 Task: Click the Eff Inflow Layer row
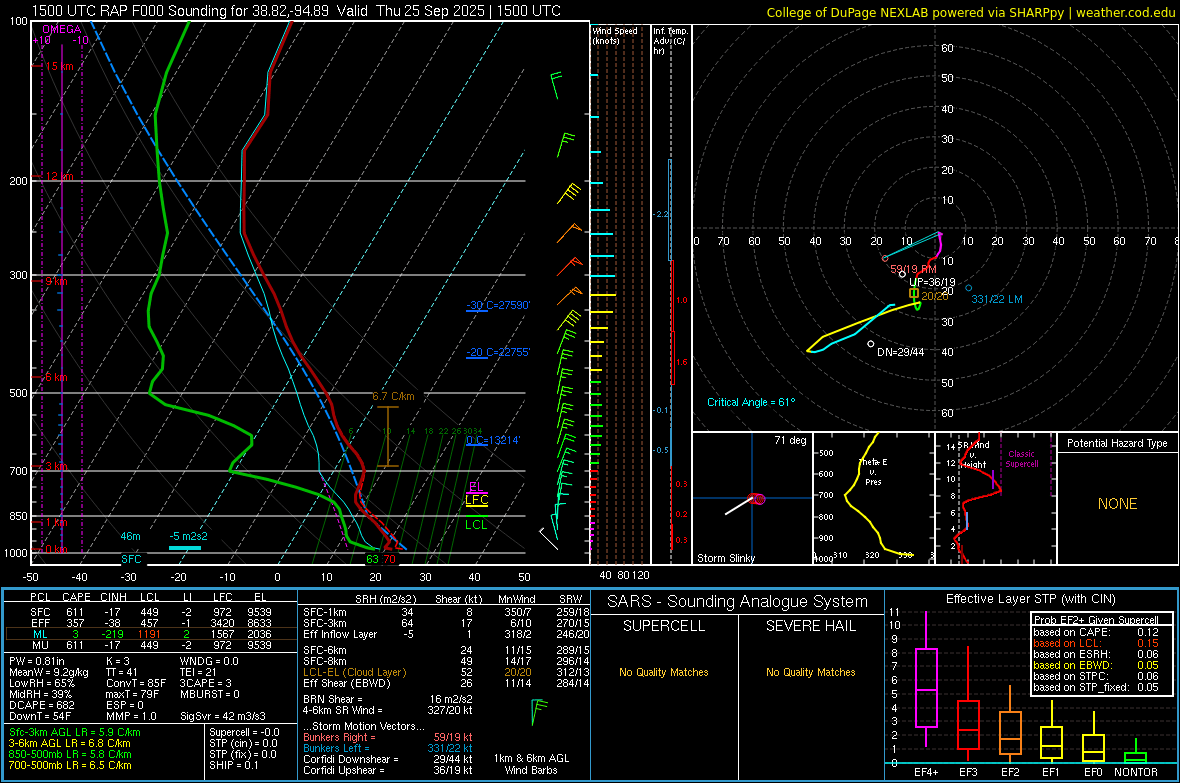(446, 634)
